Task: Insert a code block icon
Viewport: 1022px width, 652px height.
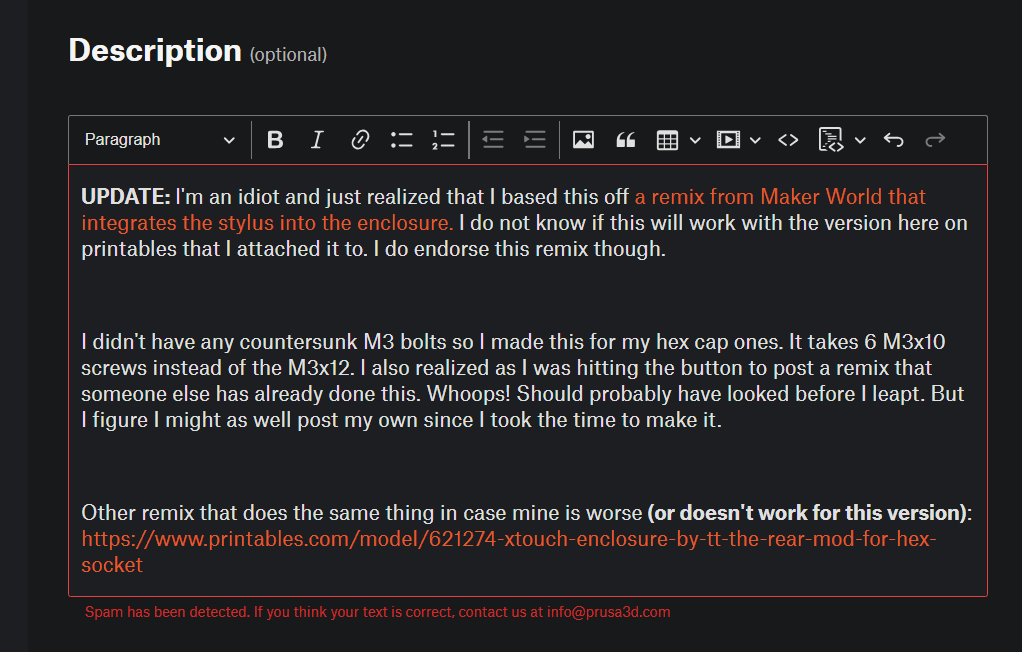Action: tap(831, 140)
